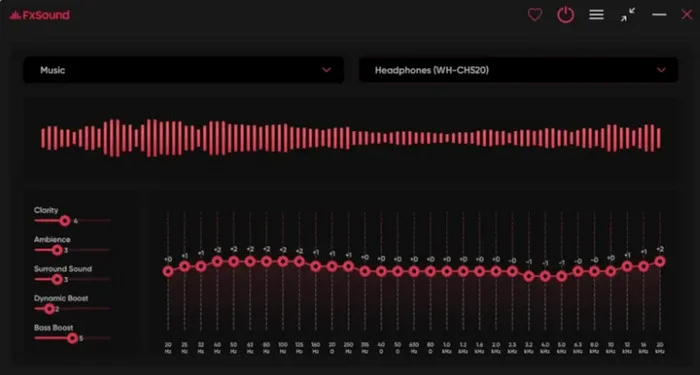Select the 20 kHz EQ band handle
The width and height of the screenshot is (700, 375).
tap(660, 262)
